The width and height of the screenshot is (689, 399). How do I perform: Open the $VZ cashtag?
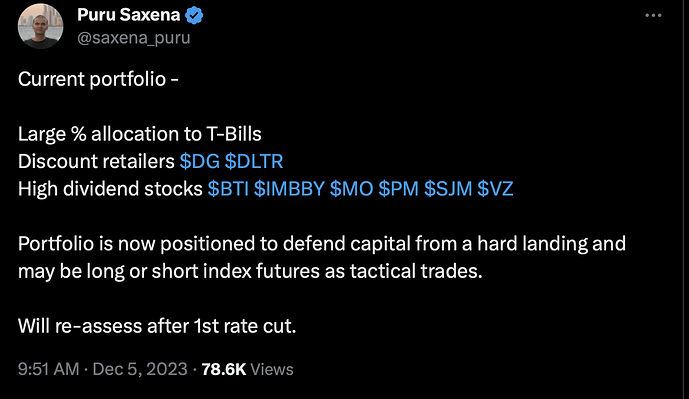(x=495, y=189)
